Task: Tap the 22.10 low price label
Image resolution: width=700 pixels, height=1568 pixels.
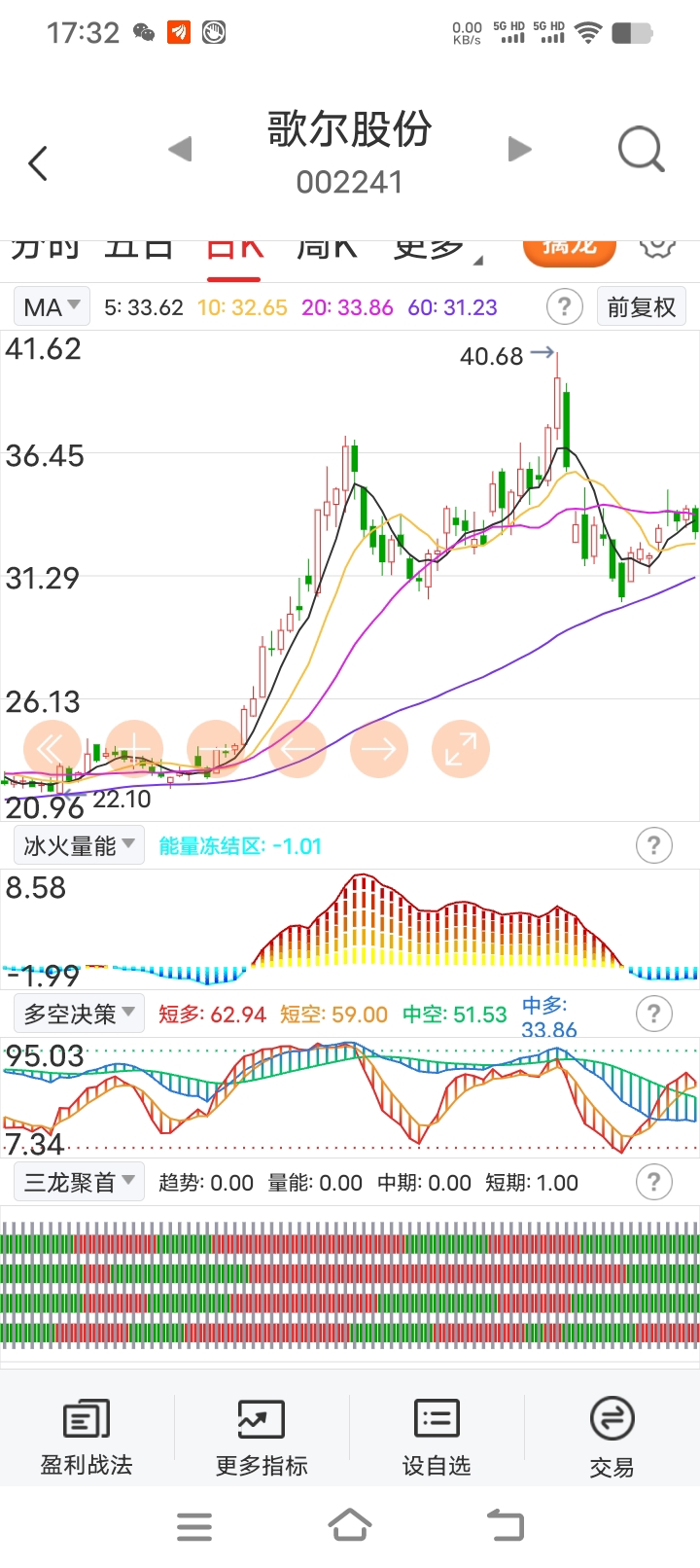Action: point(122,800)
